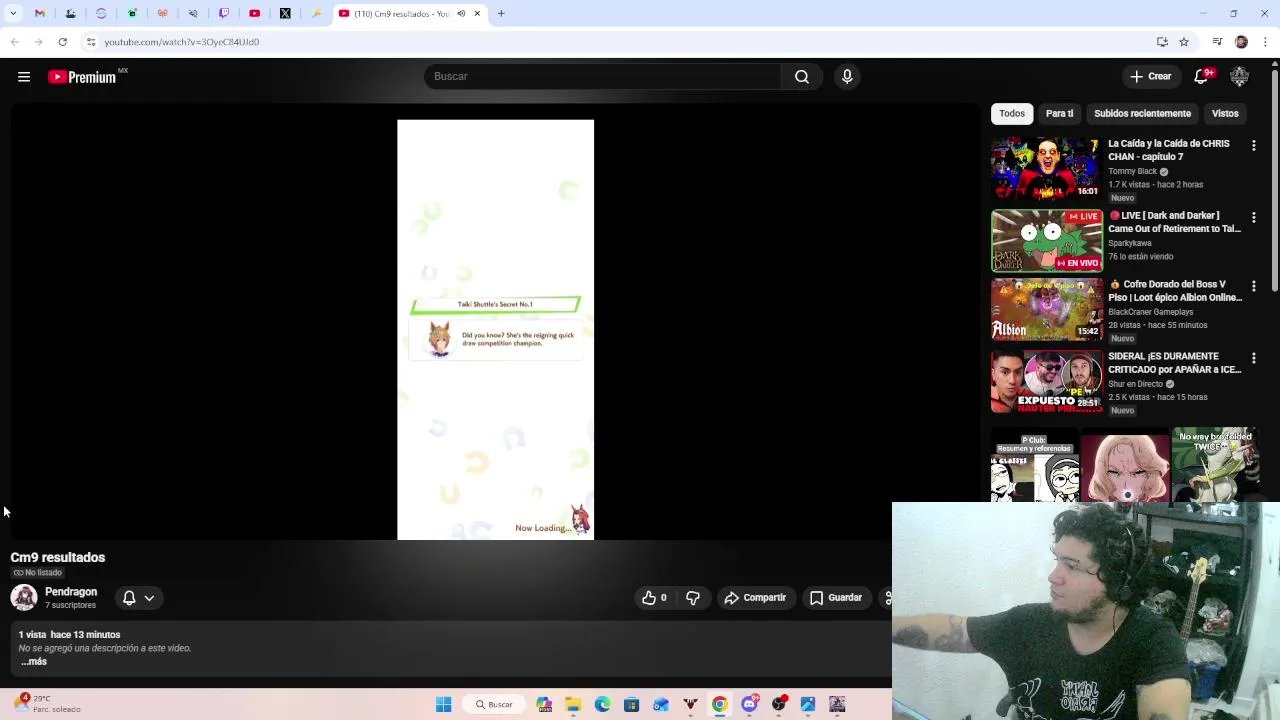Open File Explorer from taskbar

point(573,704)
